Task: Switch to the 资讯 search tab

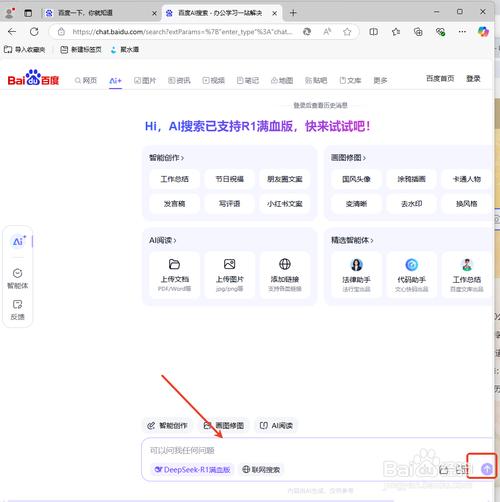Action: (x=179, y=80)
